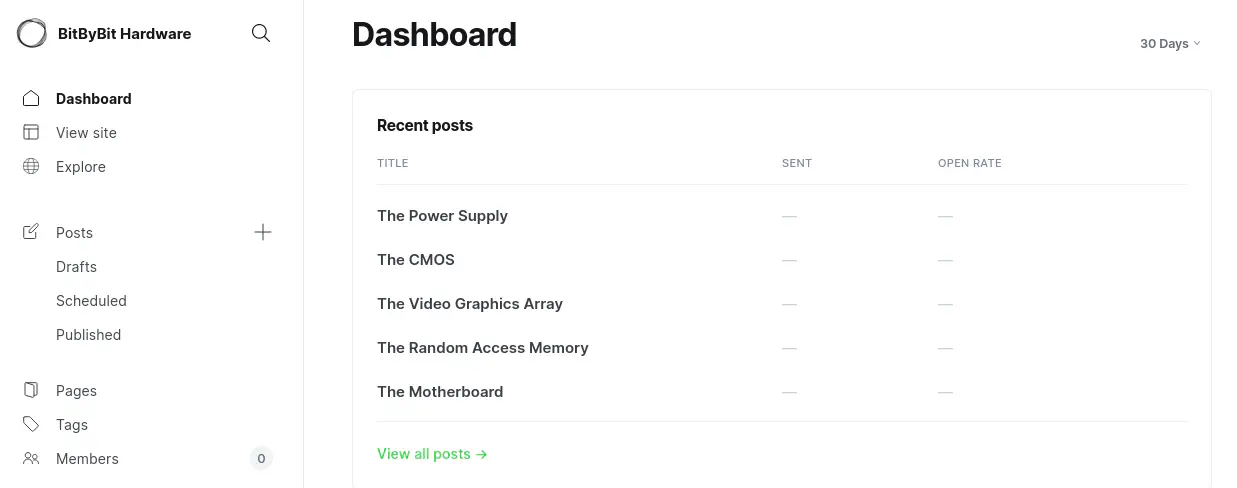Click the Members count badge
The height and width of the screenshot is (488, 1237).
(x=261, y=459)
